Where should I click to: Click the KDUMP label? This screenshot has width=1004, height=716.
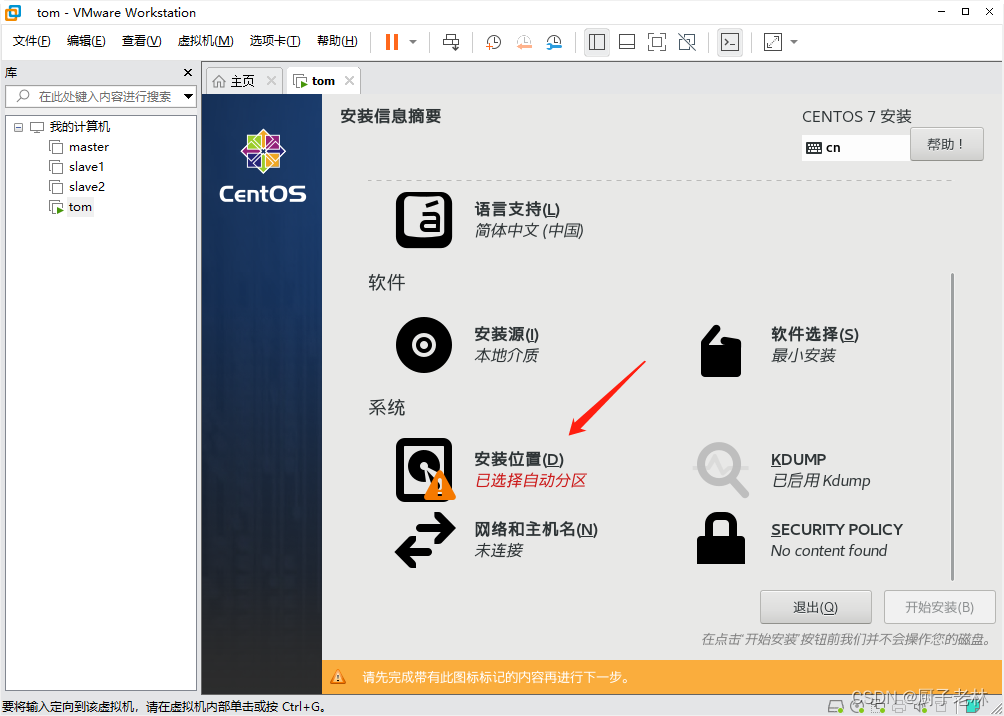798,459
